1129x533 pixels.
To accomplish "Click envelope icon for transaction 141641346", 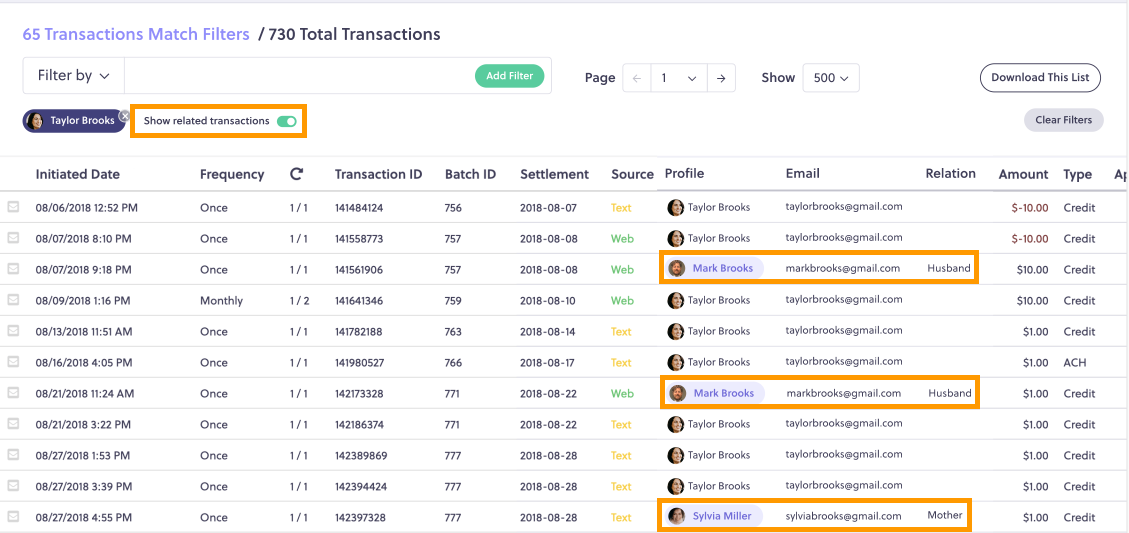I will click(13, 300).
